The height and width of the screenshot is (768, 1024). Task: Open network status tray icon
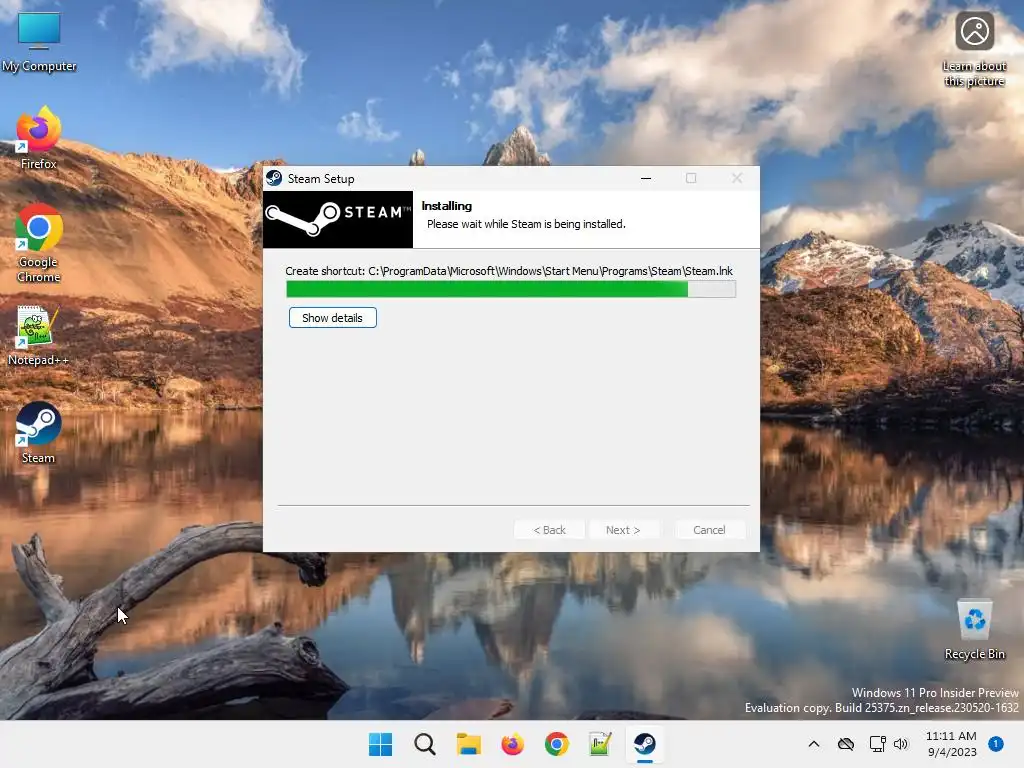pos(877,744)
